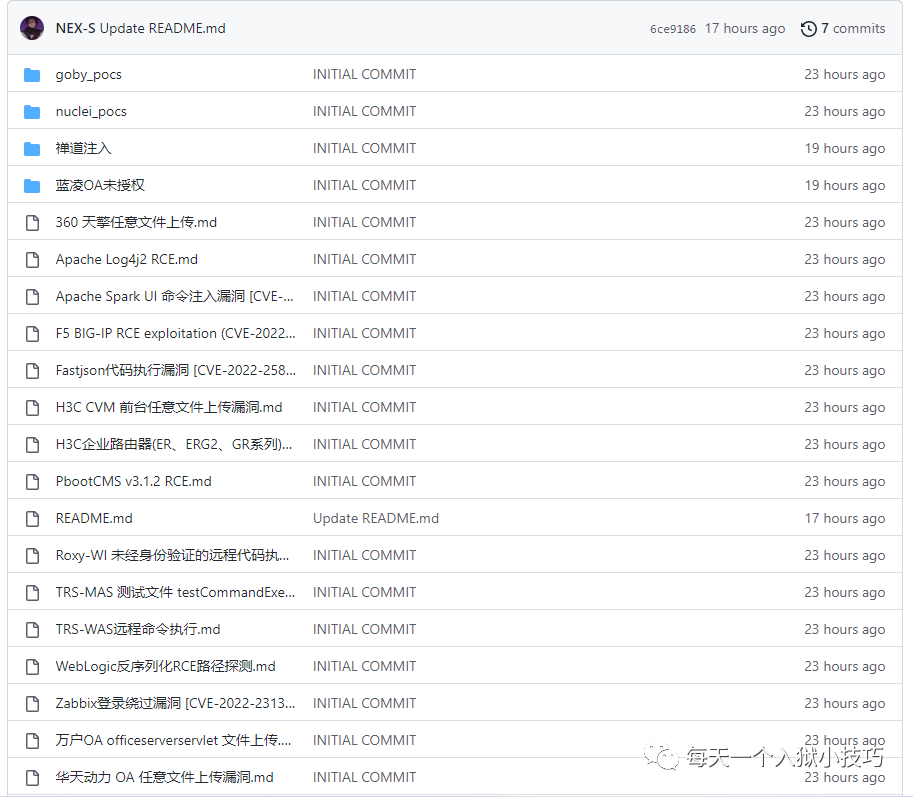The height and width of the screenshot is (797, 913).
Task: Open INITIAL COMMIT link in goby_pocs row
Action: coord(365,75)
